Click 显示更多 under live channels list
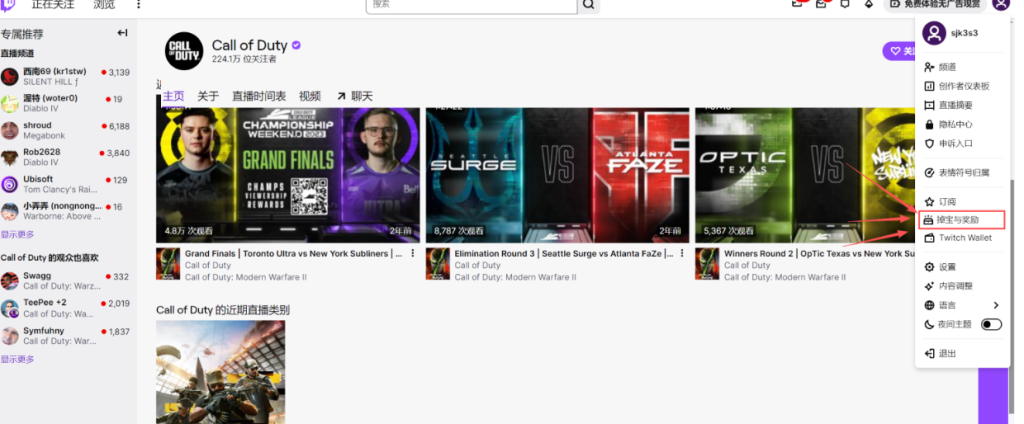The height and width of the screenshot is (424, 1024). 17,234
